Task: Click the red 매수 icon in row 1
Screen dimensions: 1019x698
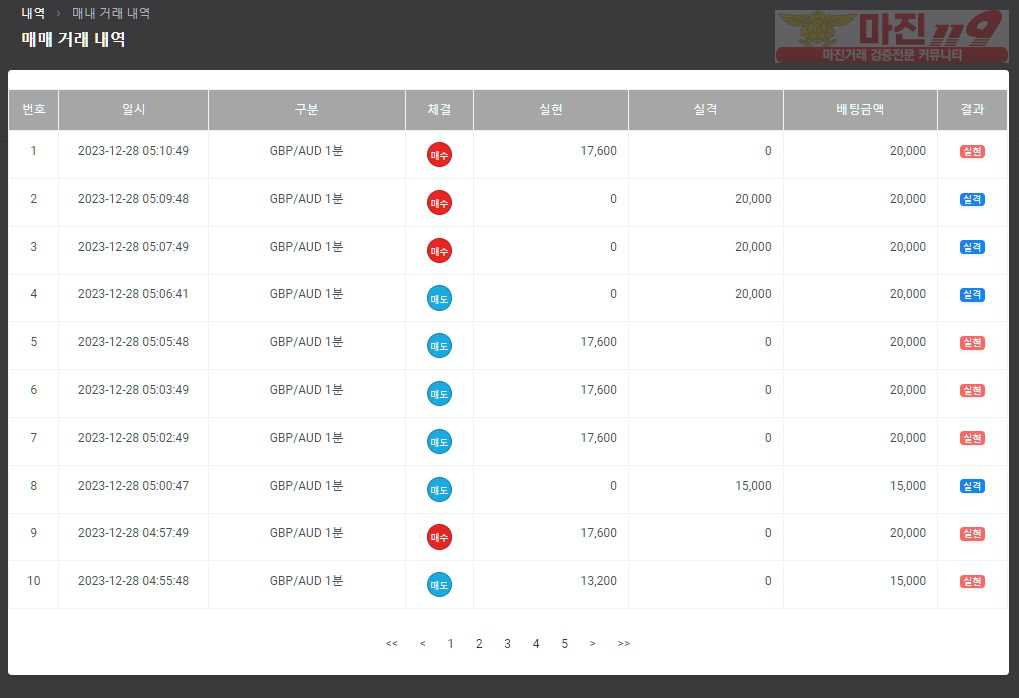Action: pyautogui.click(x=439, y=155)
